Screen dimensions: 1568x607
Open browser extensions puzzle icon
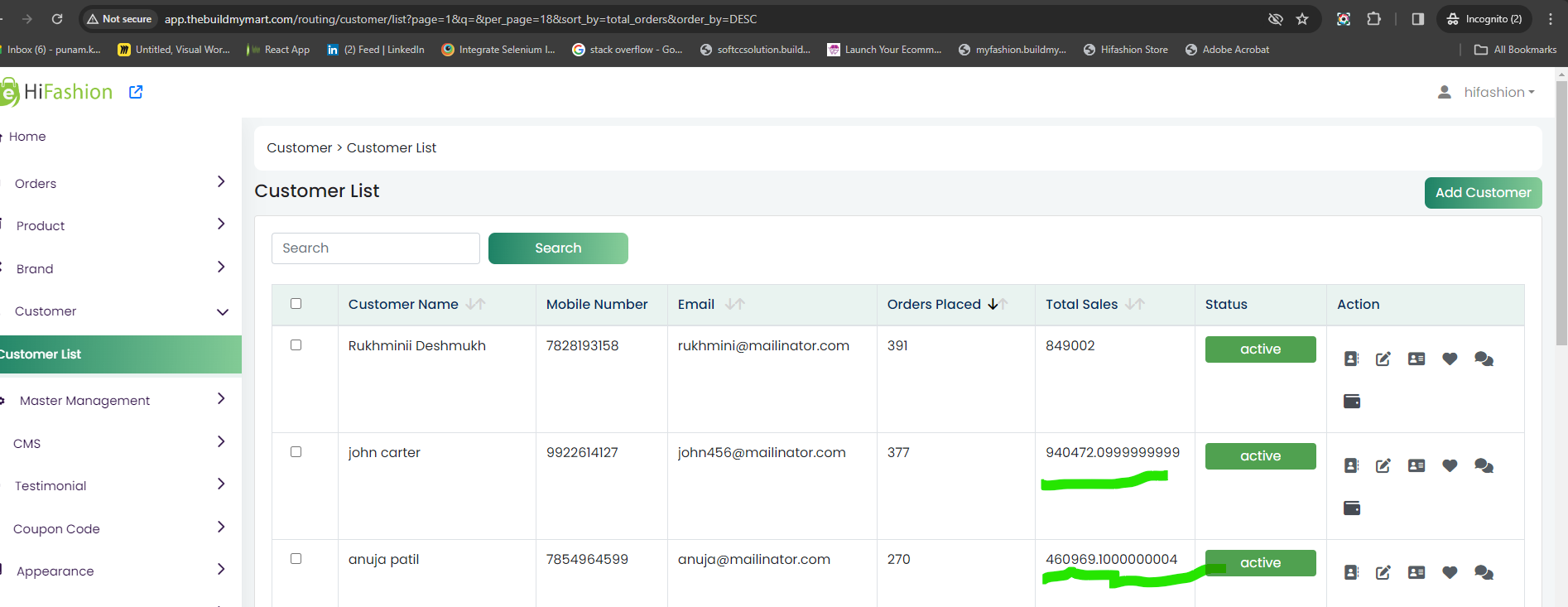point(1373,19)
